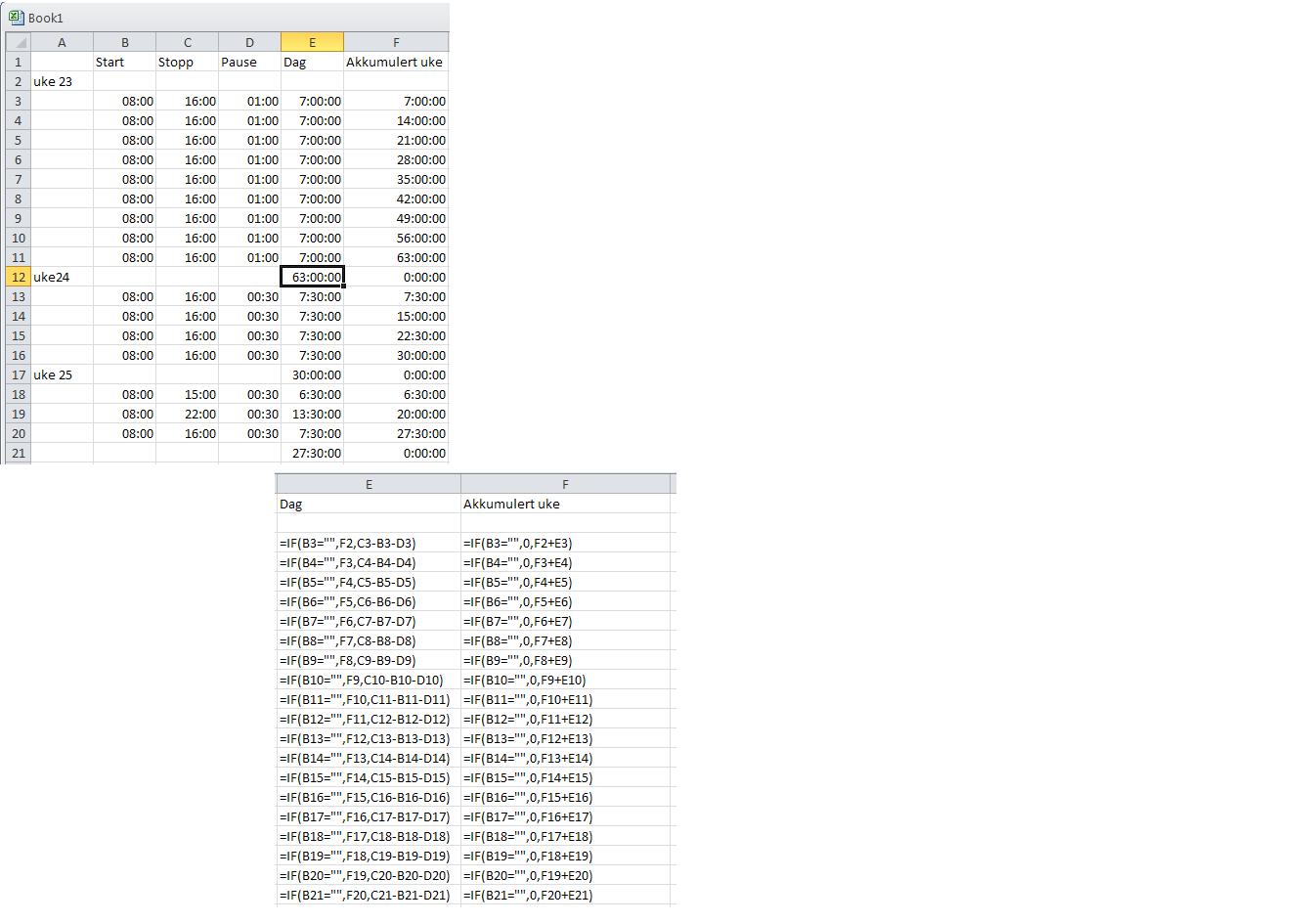The width and height of the screenshot is (1307, 924).
Task: Select column A header
Action: click(62, 42)
